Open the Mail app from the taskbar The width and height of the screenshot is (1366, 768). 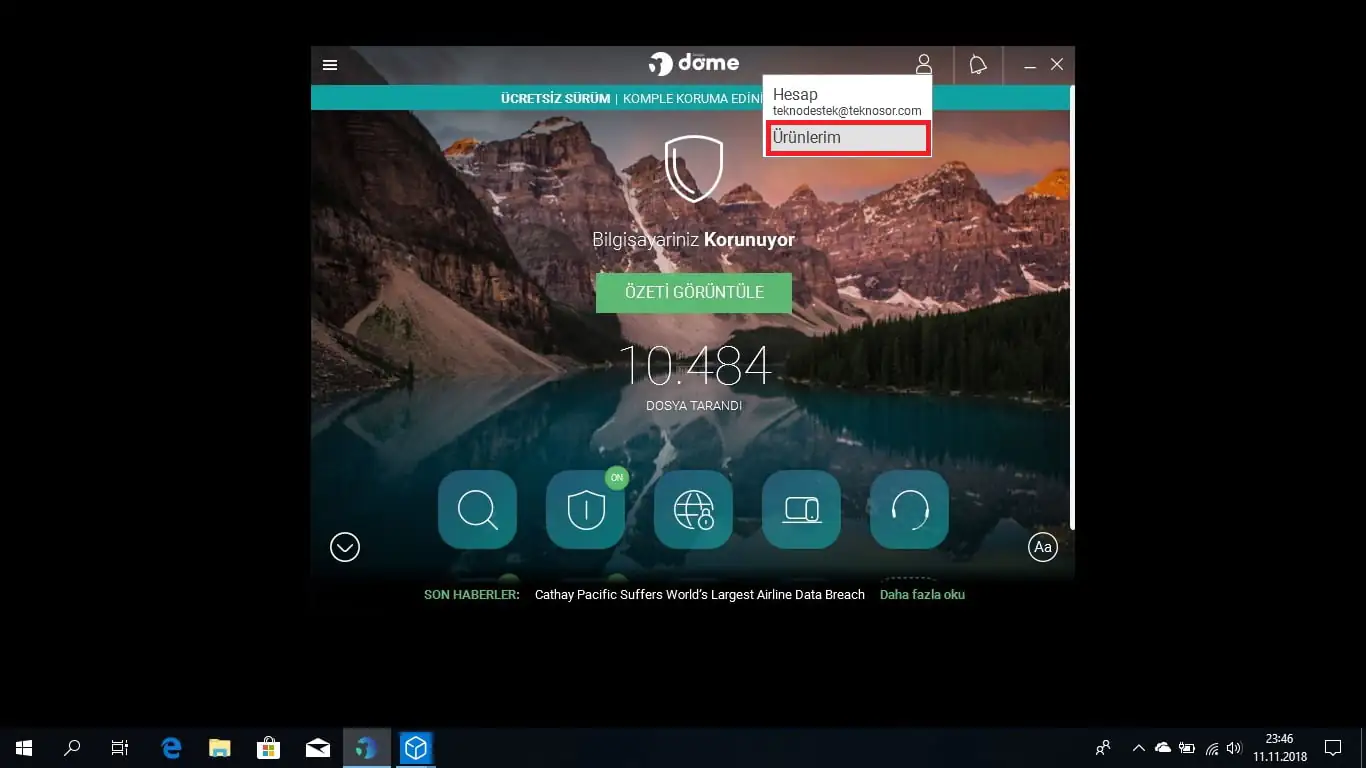click(x=318, y=748)
